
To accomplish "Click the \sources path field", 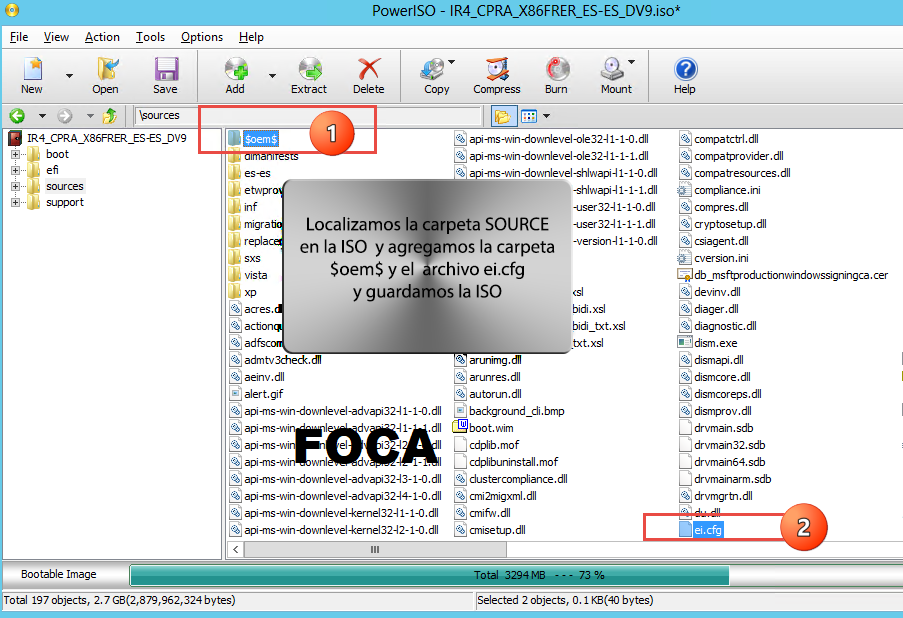I will click(x=308, y=116).
